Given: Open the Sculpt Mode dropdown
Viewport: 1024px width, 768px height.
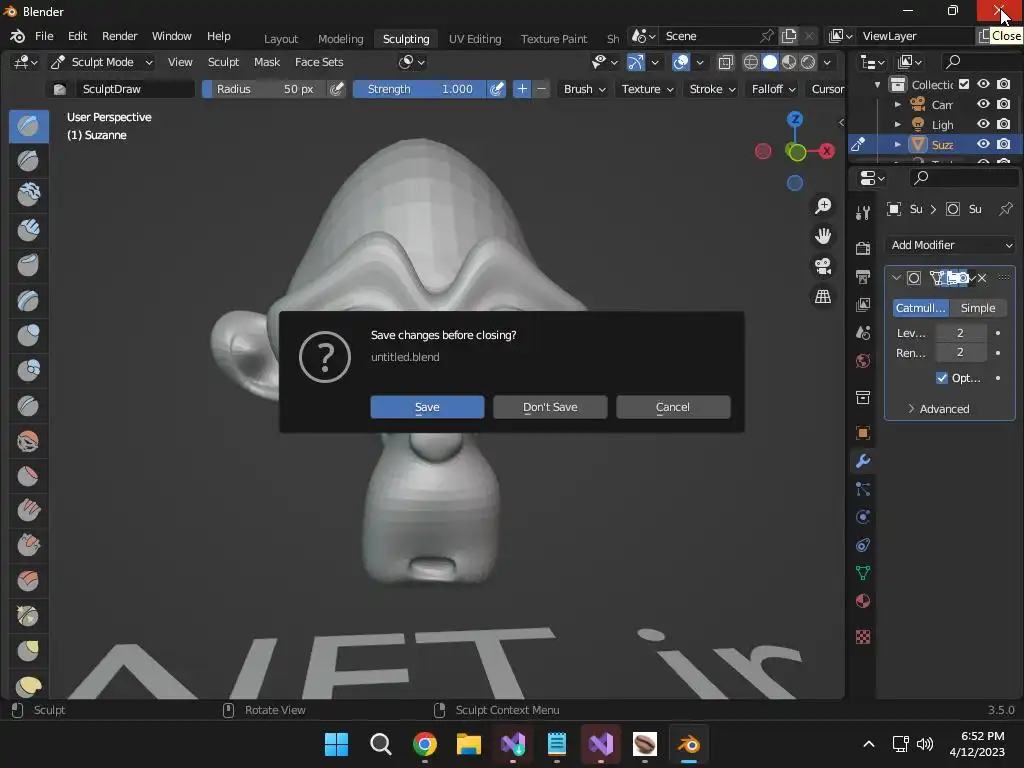Looking at the screenshot, I should [102, 62].
